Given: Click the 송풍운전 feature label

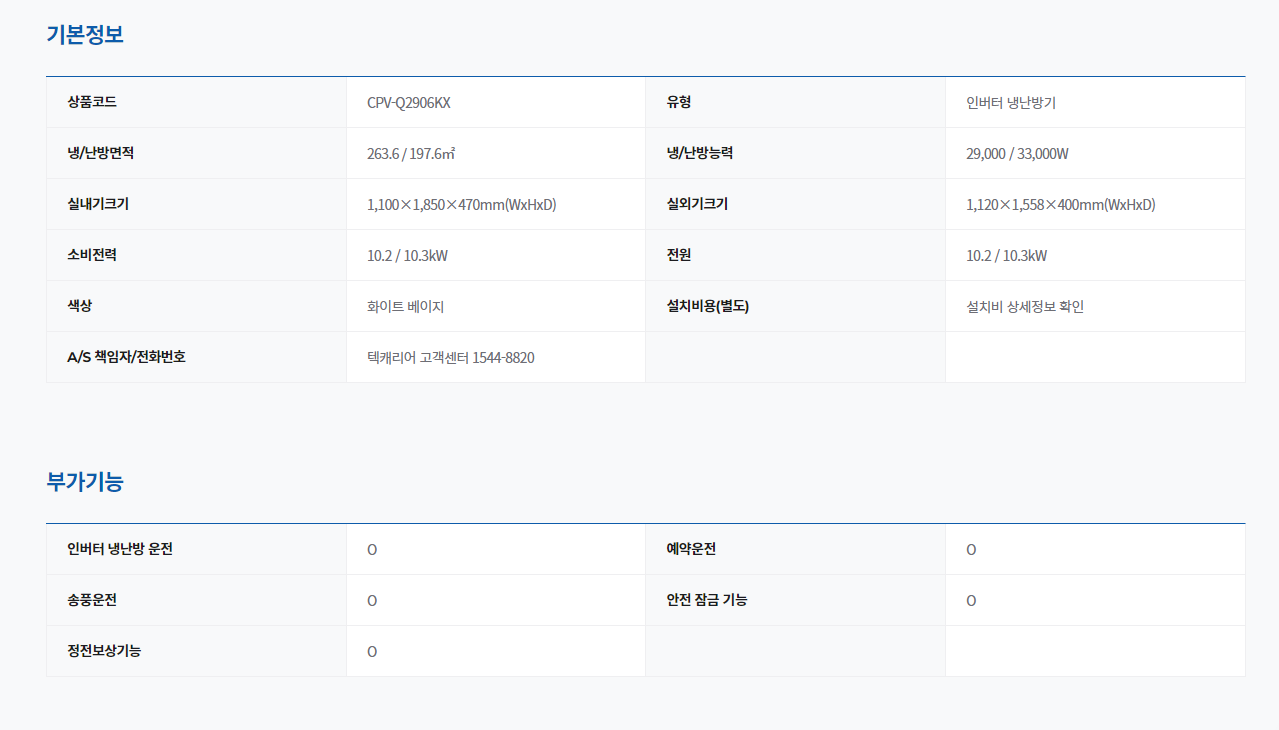Looking at the screenshot, I should pos(92,600).
